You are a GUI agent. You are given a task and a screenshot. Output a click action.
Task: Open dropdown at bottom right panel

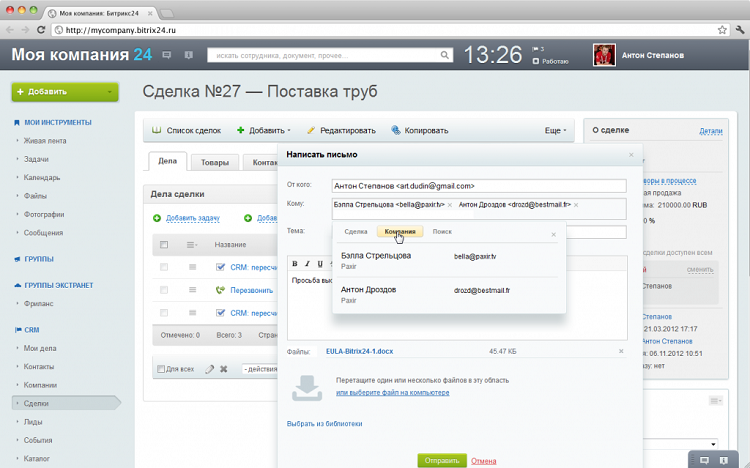pyautogui.click(x=713, y=444)
